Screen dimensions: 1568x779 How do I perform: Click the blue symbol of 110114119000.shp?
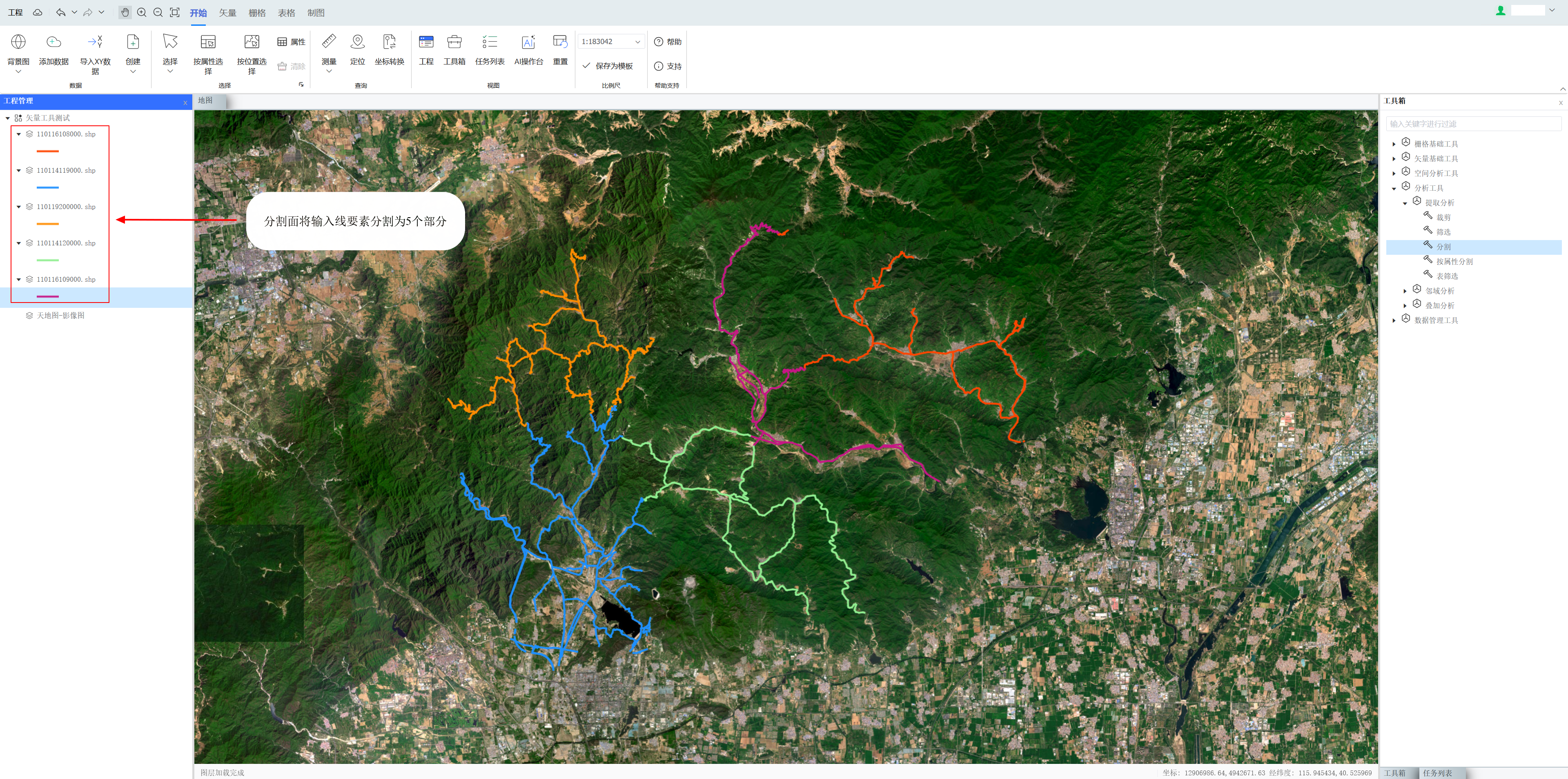(47, 187)
